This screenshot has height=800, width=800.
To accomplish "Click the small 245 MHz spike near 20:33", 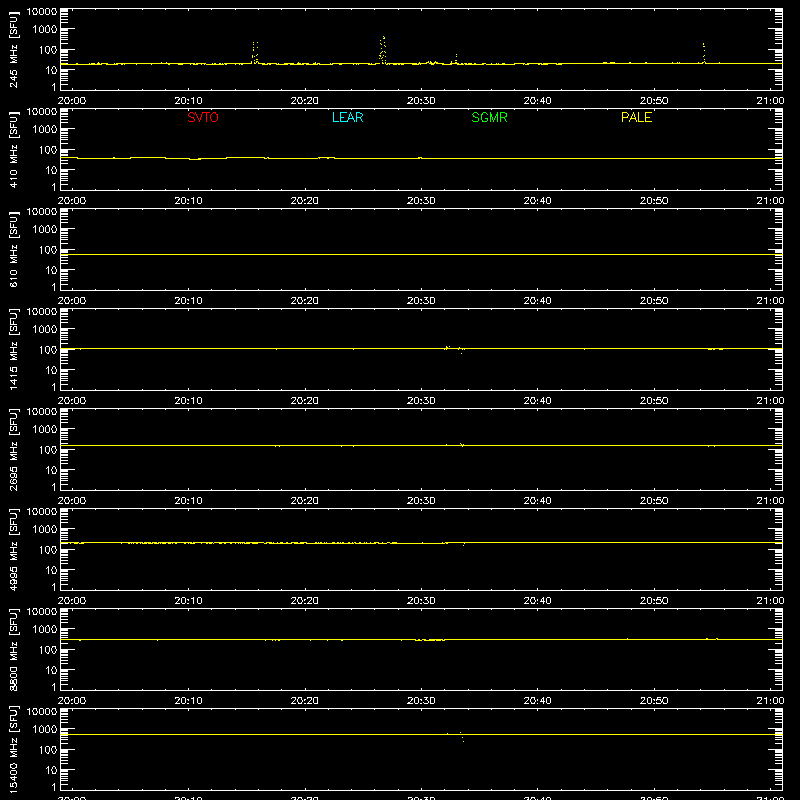I will pyautogui.click(x=456, y=59).
